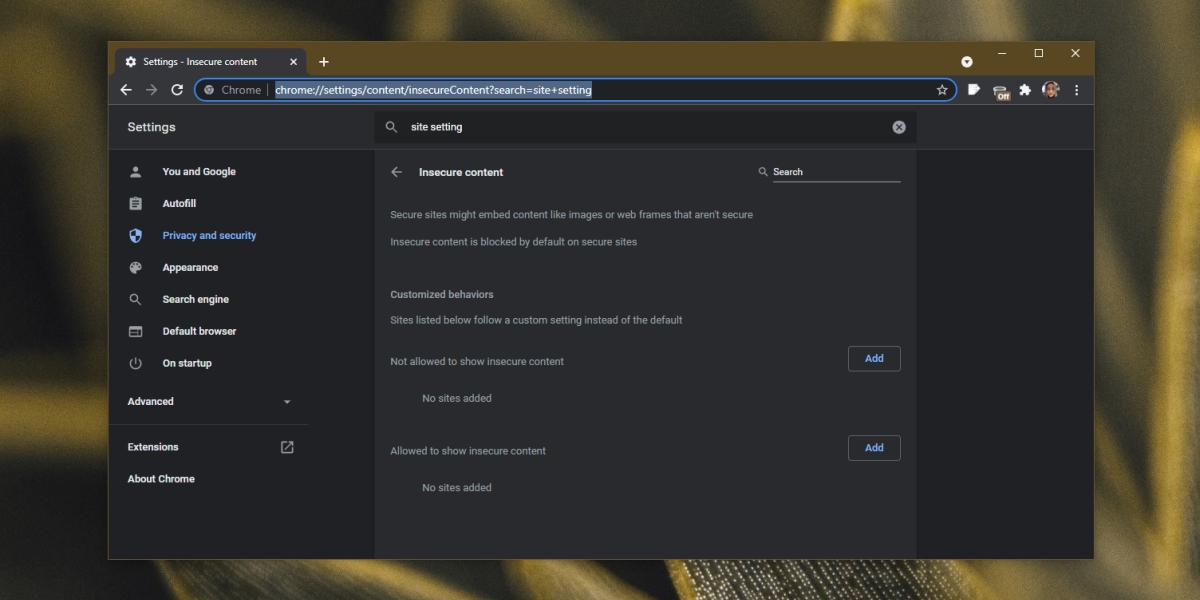Click No sites added under Allowed
Viewport: 1200px width, 600px height.
pos(457,488)
